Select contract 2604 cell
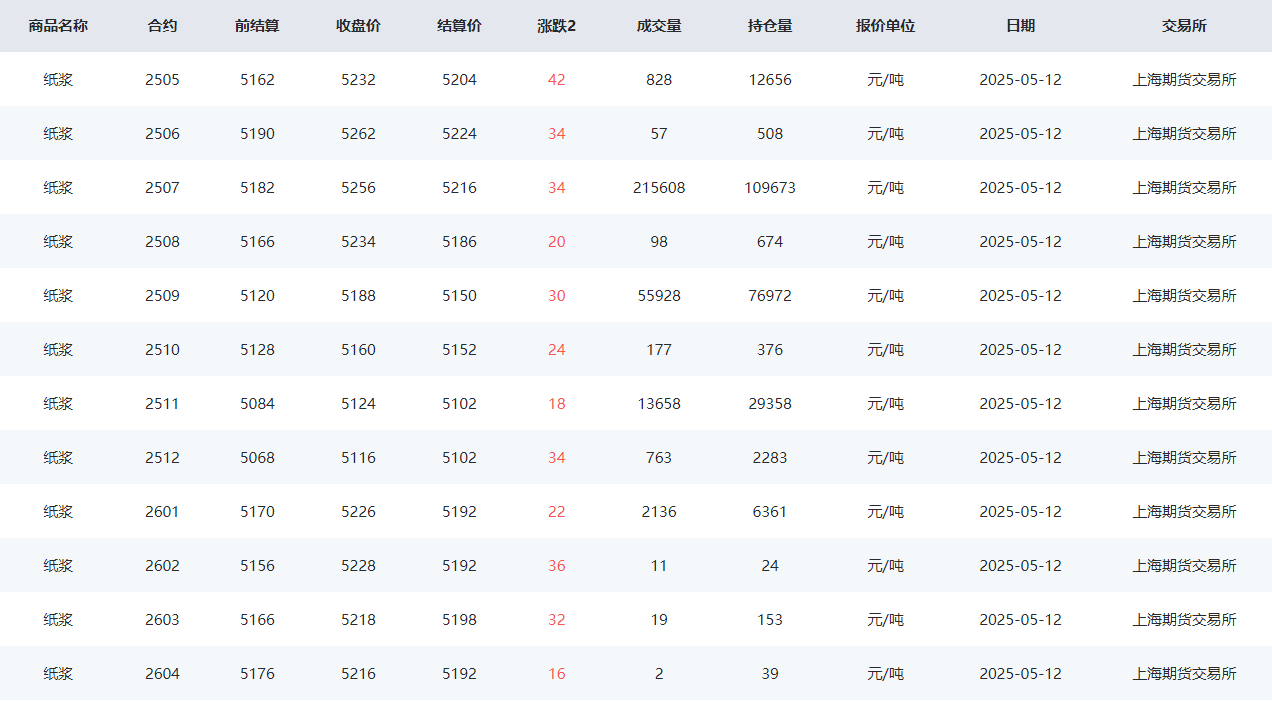 click(x=162, y=674)
